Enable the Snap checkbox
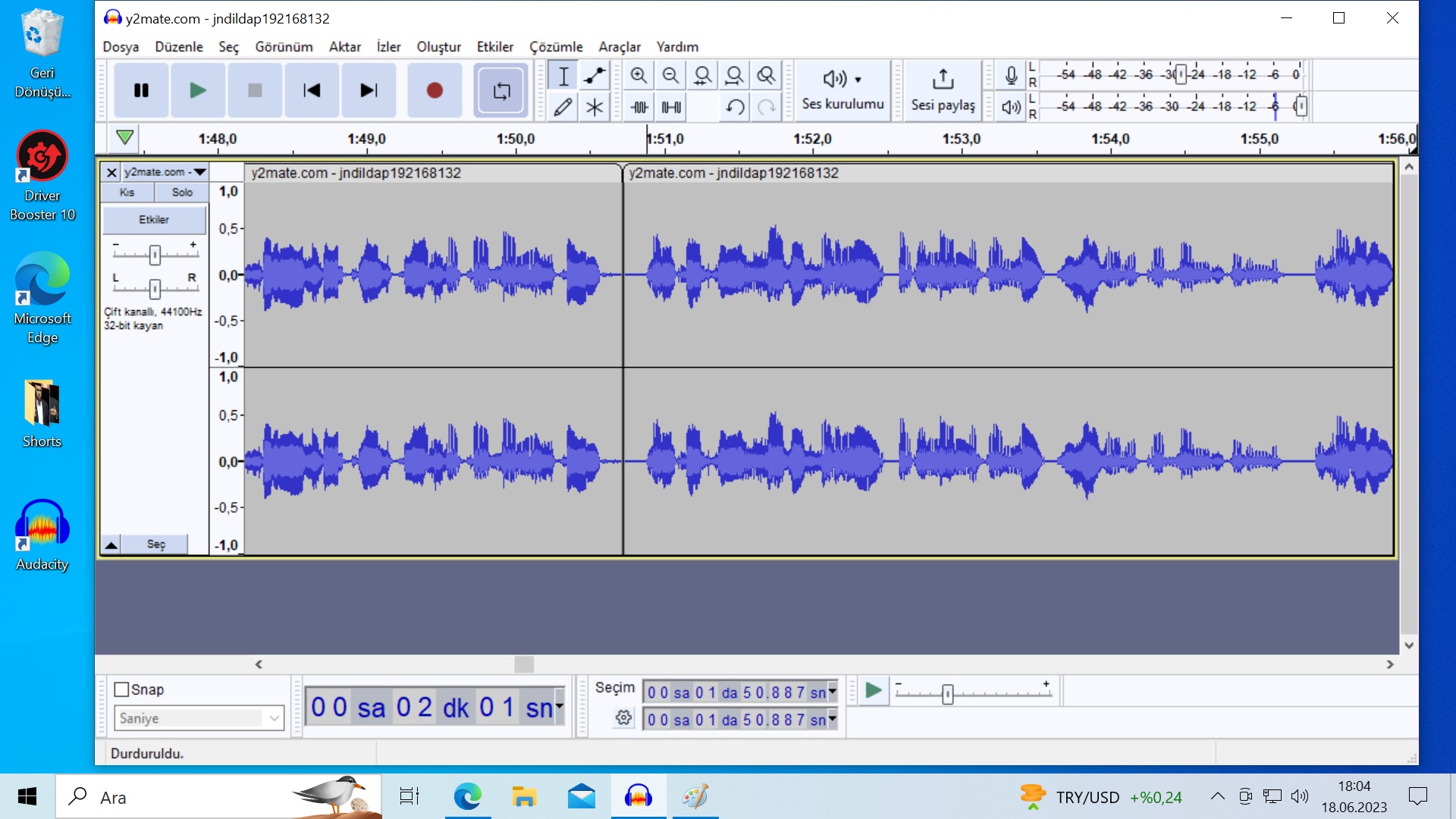This screenshot has width=1456, height=819. 121,689
